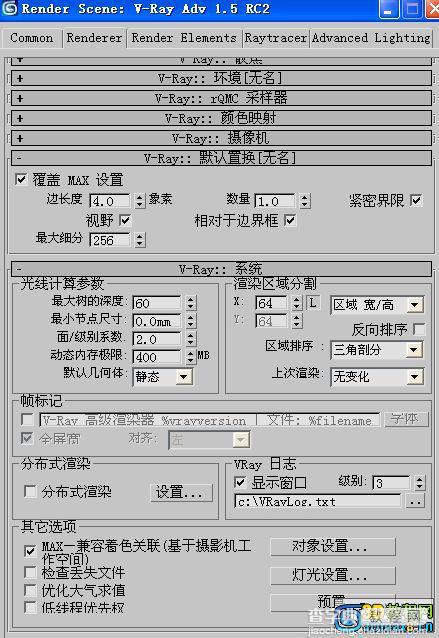Toggle the L lock button for region size
This screenshot has height=638, width=439.
click(312, 303)
